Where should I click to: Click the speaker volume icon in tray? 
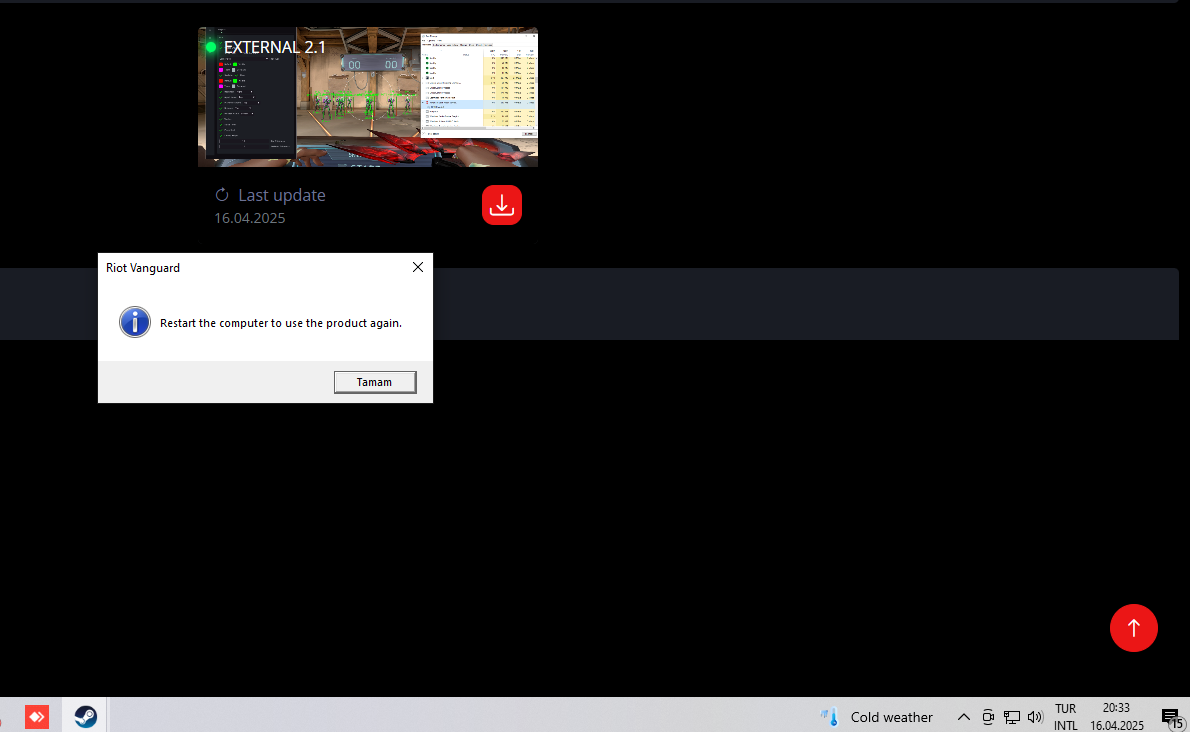[x=1035, y=717]
